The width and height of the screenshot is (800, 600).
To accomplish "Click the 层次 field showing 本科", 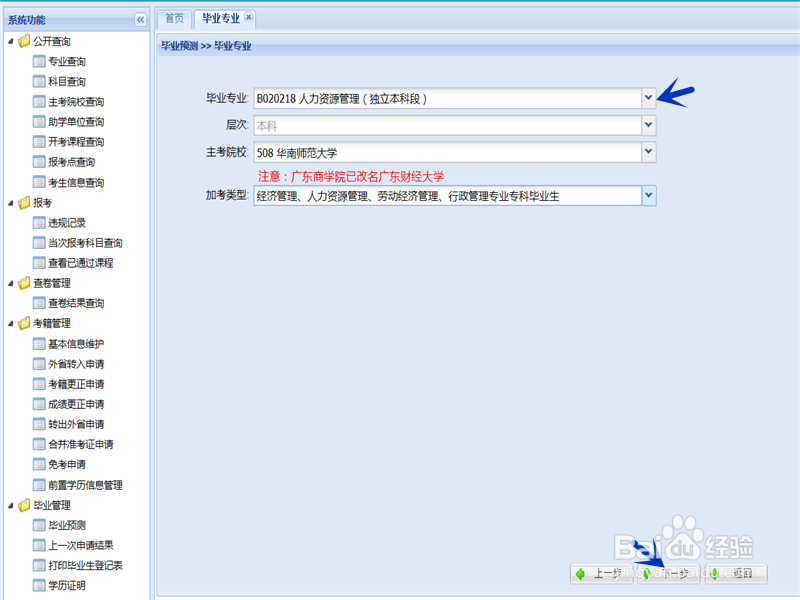I will (x=447, y=125).
